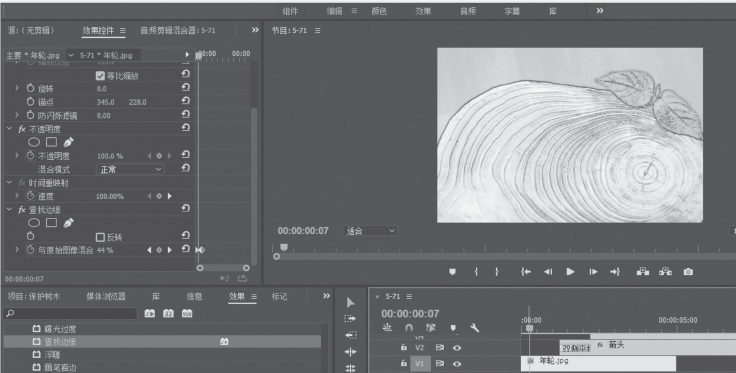The height and width of the screenshot is (373, 736).
Task: Reset the 不透明度 effect group
Action: 185,128
